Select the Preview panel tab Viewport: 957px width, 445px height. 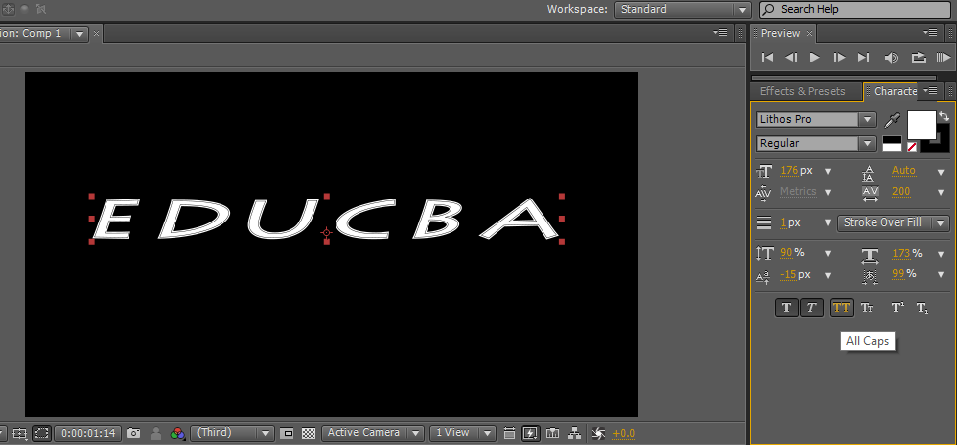click(780, 33)
